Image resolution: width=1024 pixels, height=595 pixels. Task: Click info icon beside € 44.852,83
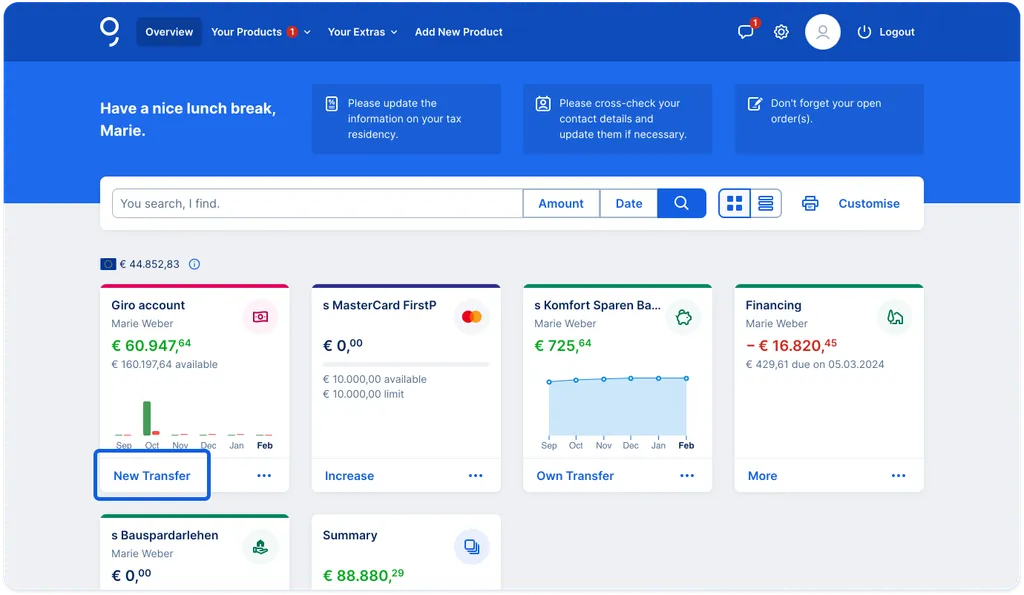[x=194, y=264]
